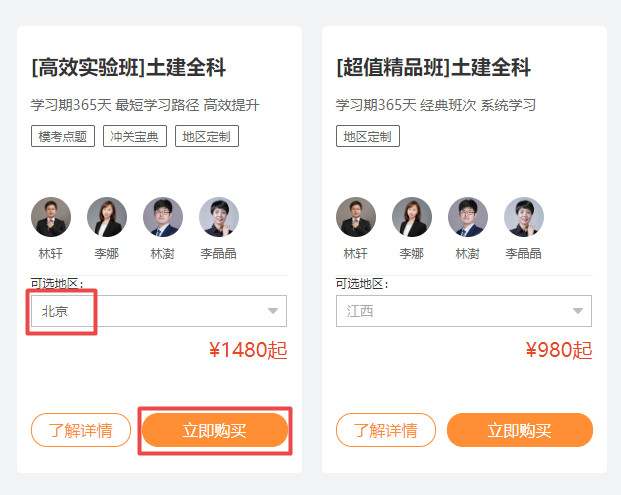This screenshot has width=621, height=495.
Task: Click 林澍's avatar in 超值精品班 card
Action: (468, 217)
